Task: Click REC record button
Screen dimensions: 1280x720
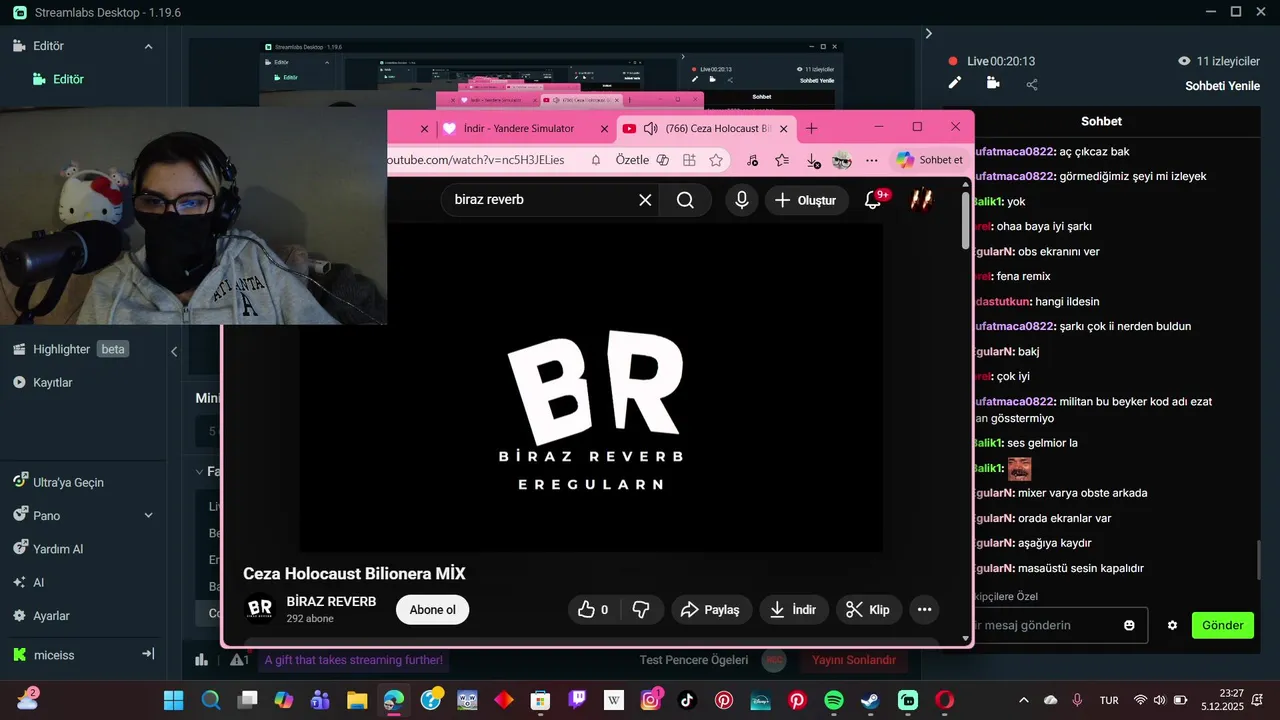Action: click(x=773, y=660)
